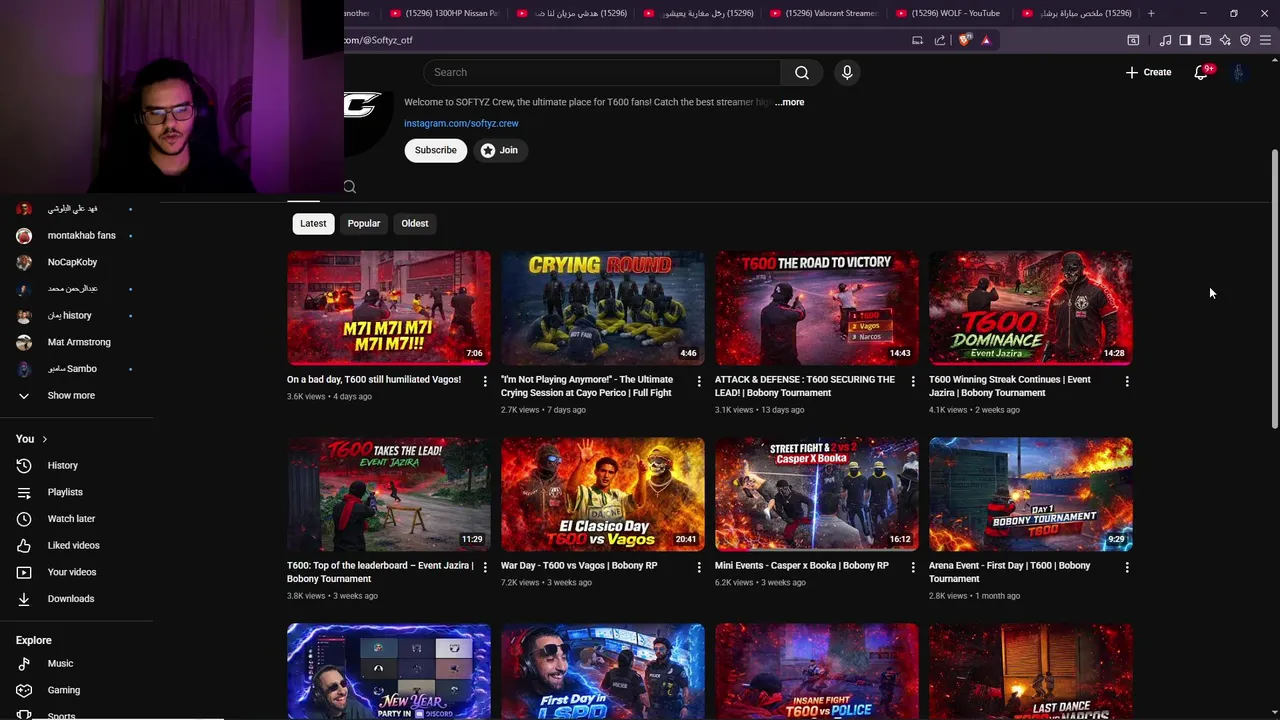Open 'T600: Top of the leaderboard' video title

pos(380,572)
